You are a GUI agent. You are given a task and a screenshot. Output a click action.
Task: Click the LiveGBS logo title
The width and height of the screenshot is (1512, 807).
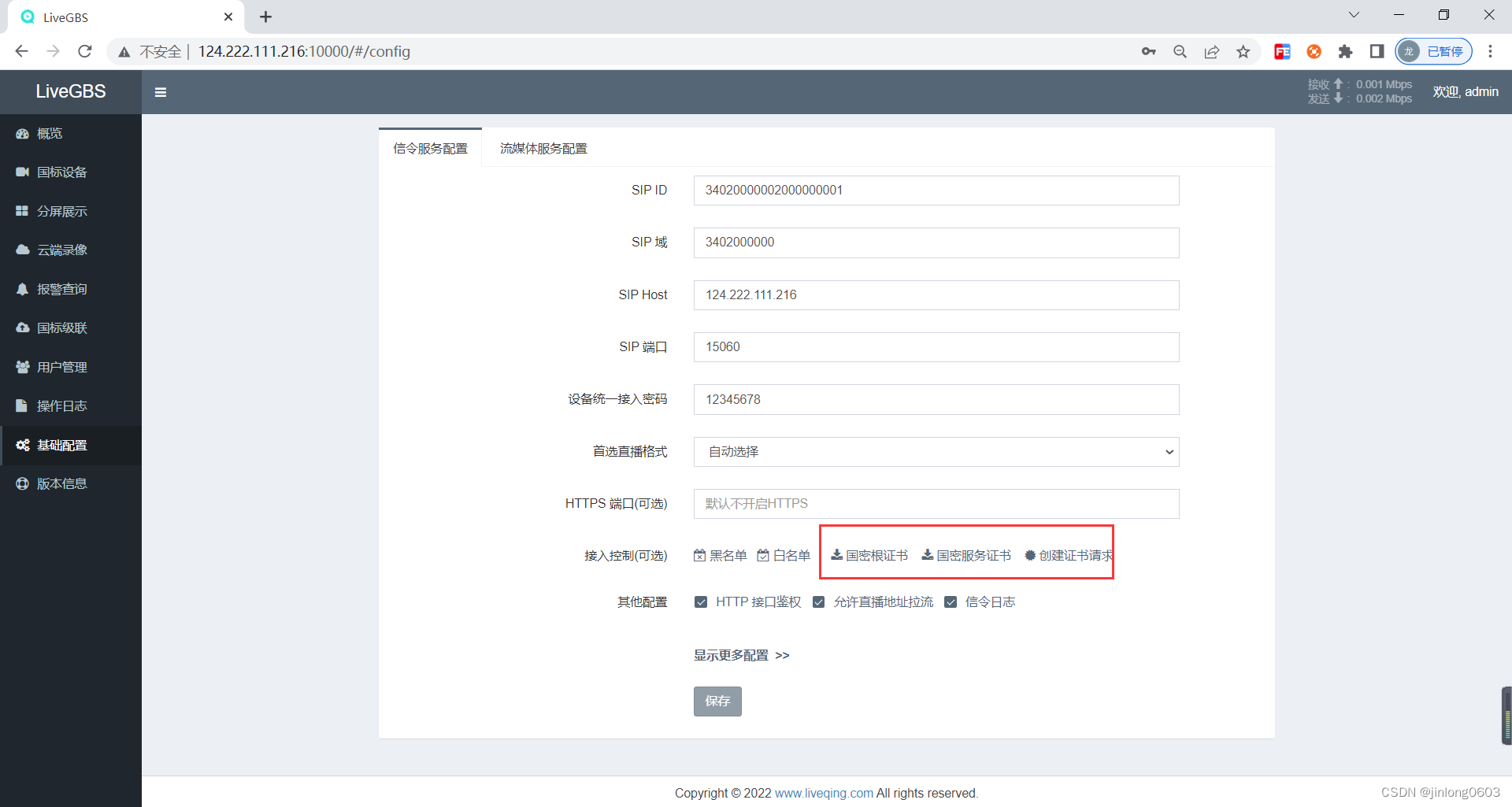[71, 91]
